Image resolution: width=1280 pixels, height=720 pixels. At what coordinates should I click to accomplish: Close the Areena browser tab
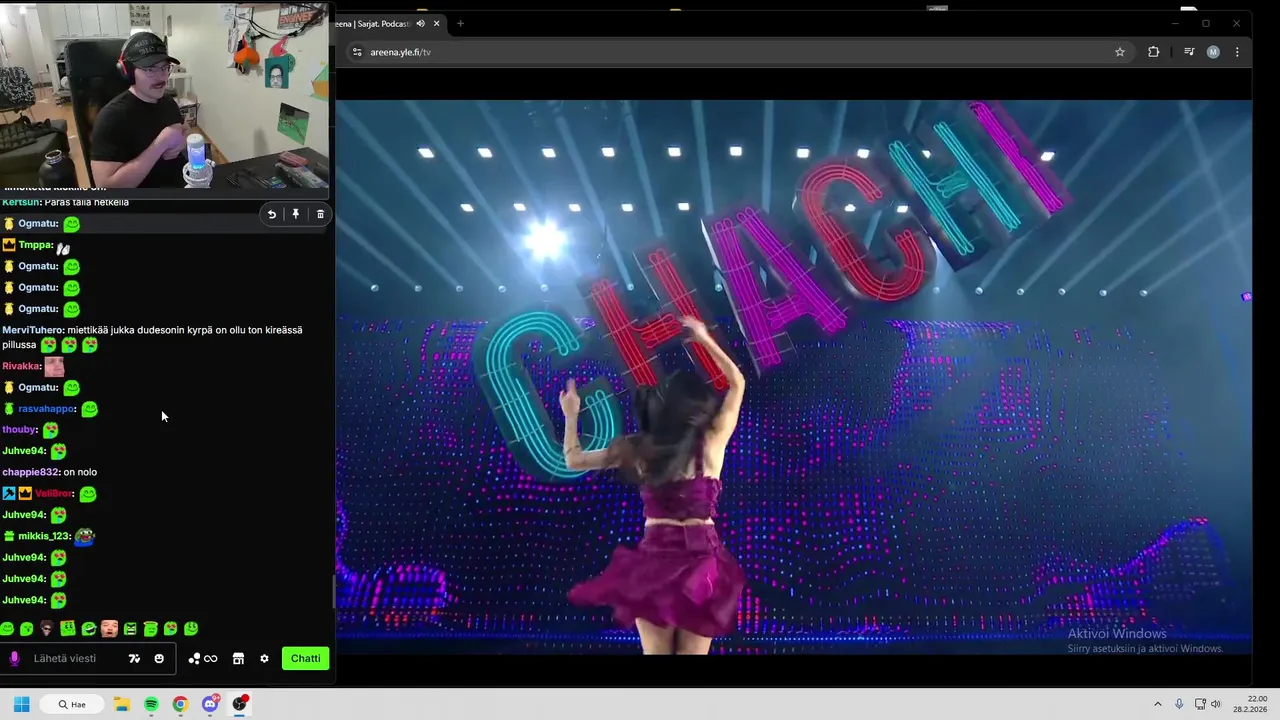click(436, 23)
